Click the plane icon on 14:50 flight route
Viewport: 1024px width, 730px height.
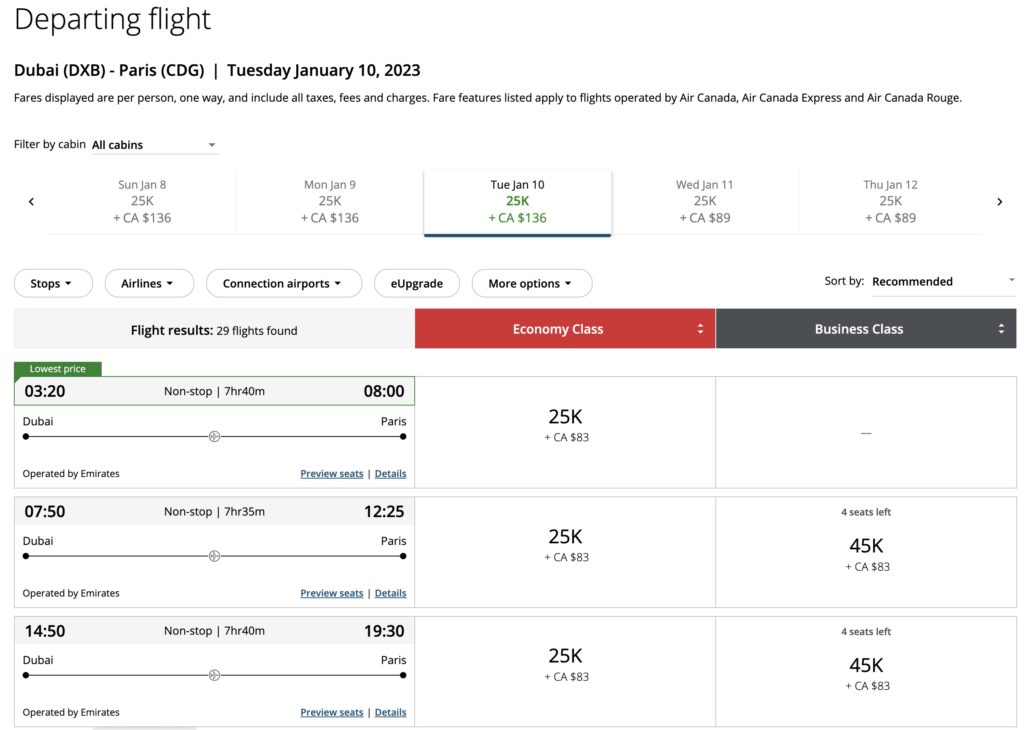[214, 676]
